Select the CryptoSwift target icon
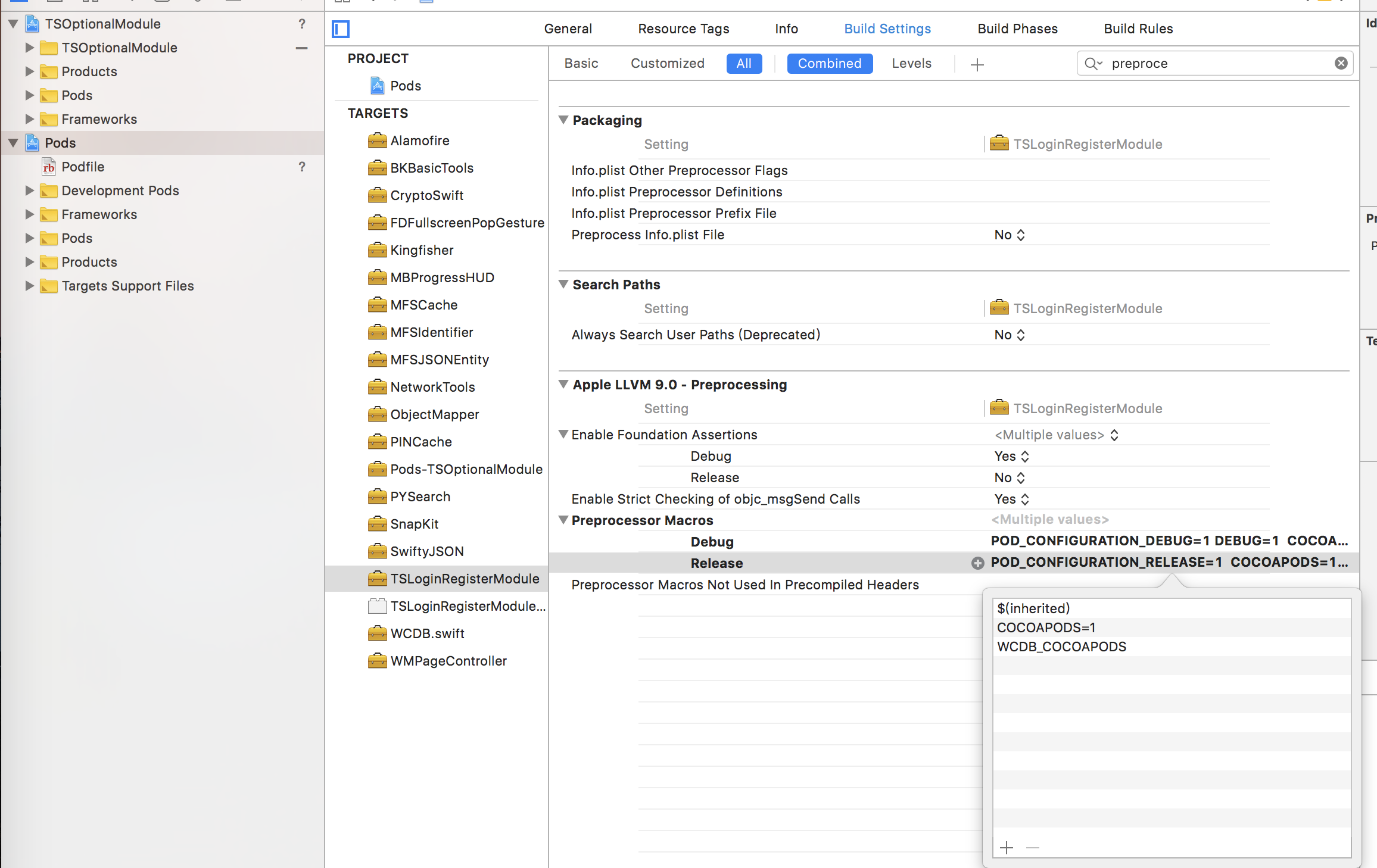Image resolution: width=1377 pixels, height=868 pixels. coord(377,195)
